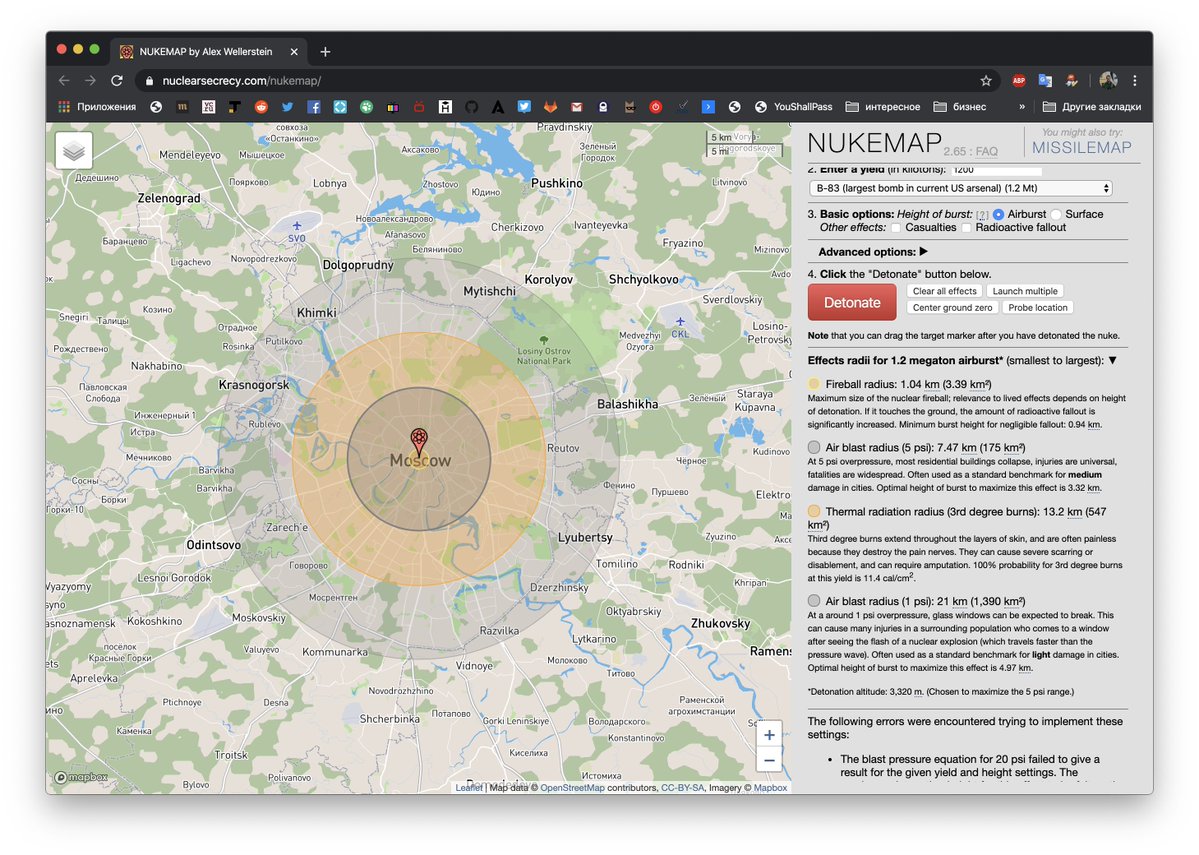Click Launch multiple button

[1025, 291]
